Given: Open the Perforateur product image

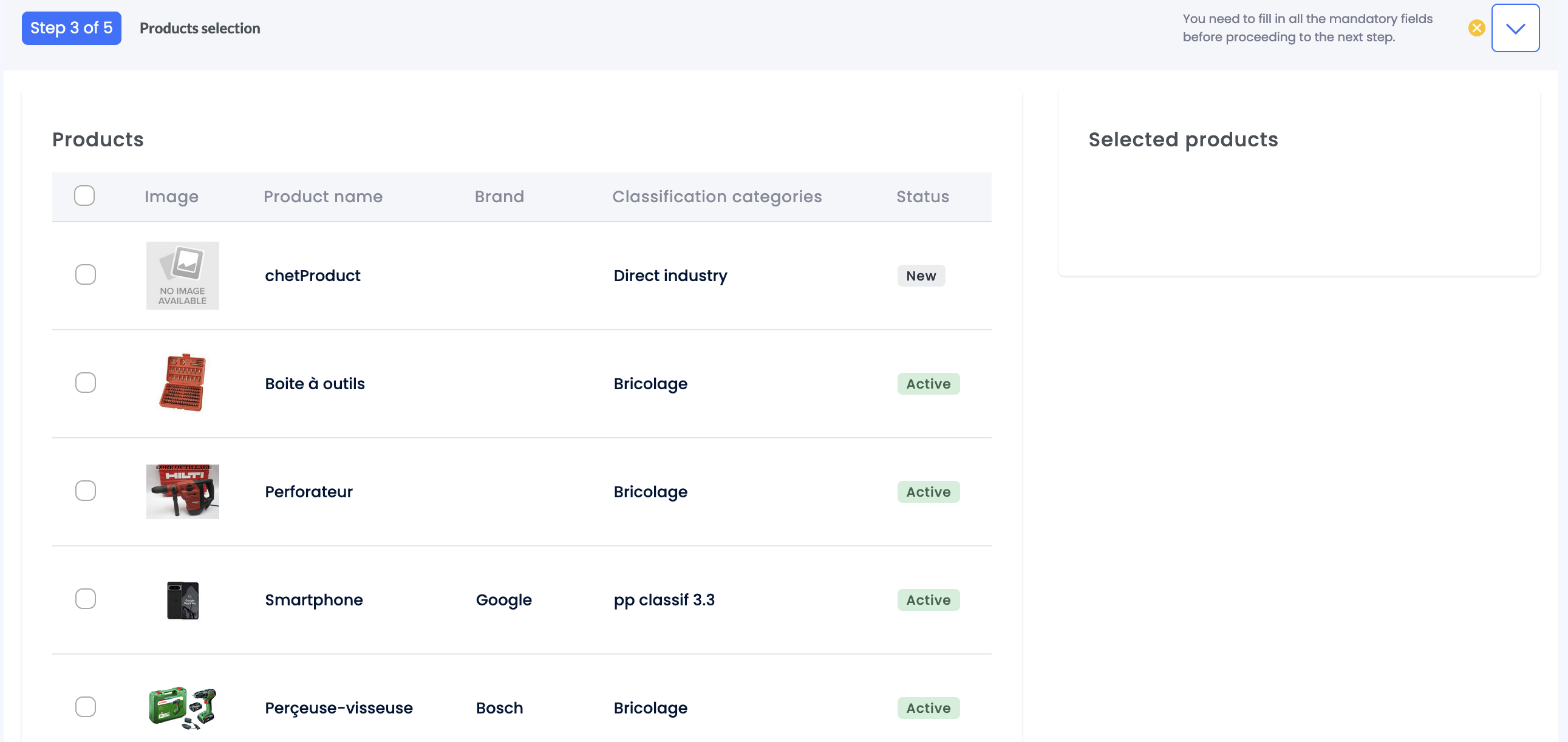Looking at the screenshot, I should (x=182, y=491).
